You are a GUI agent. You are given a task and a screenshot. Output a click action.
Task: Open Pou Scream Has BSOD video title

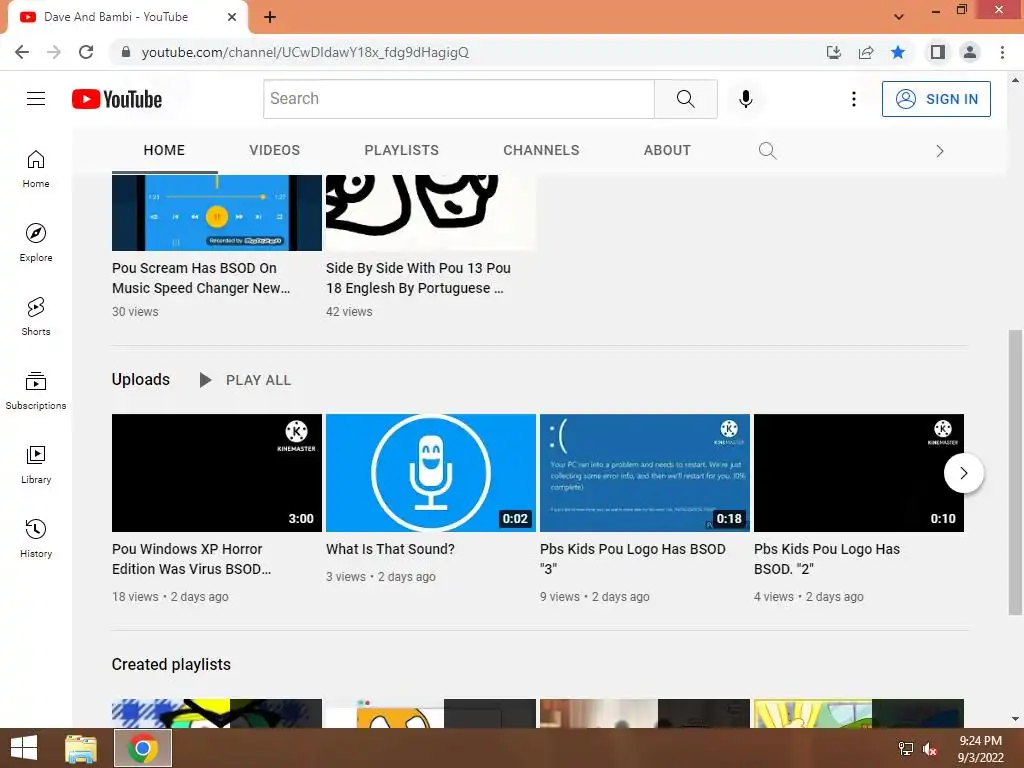coord(200,278)
